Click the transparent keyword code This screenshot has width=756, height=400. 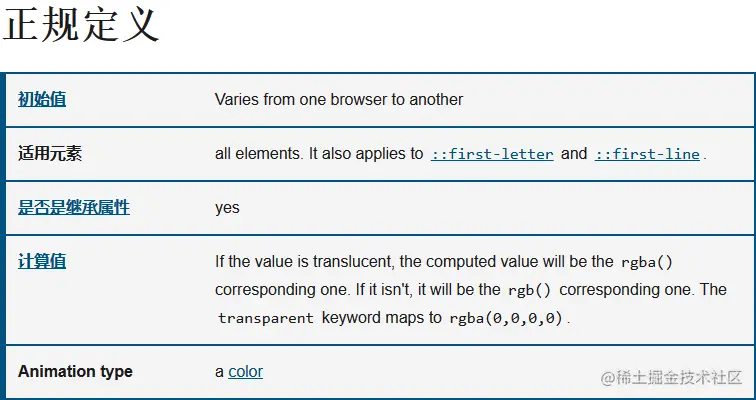pyautogui.click(x=266, y=319)
